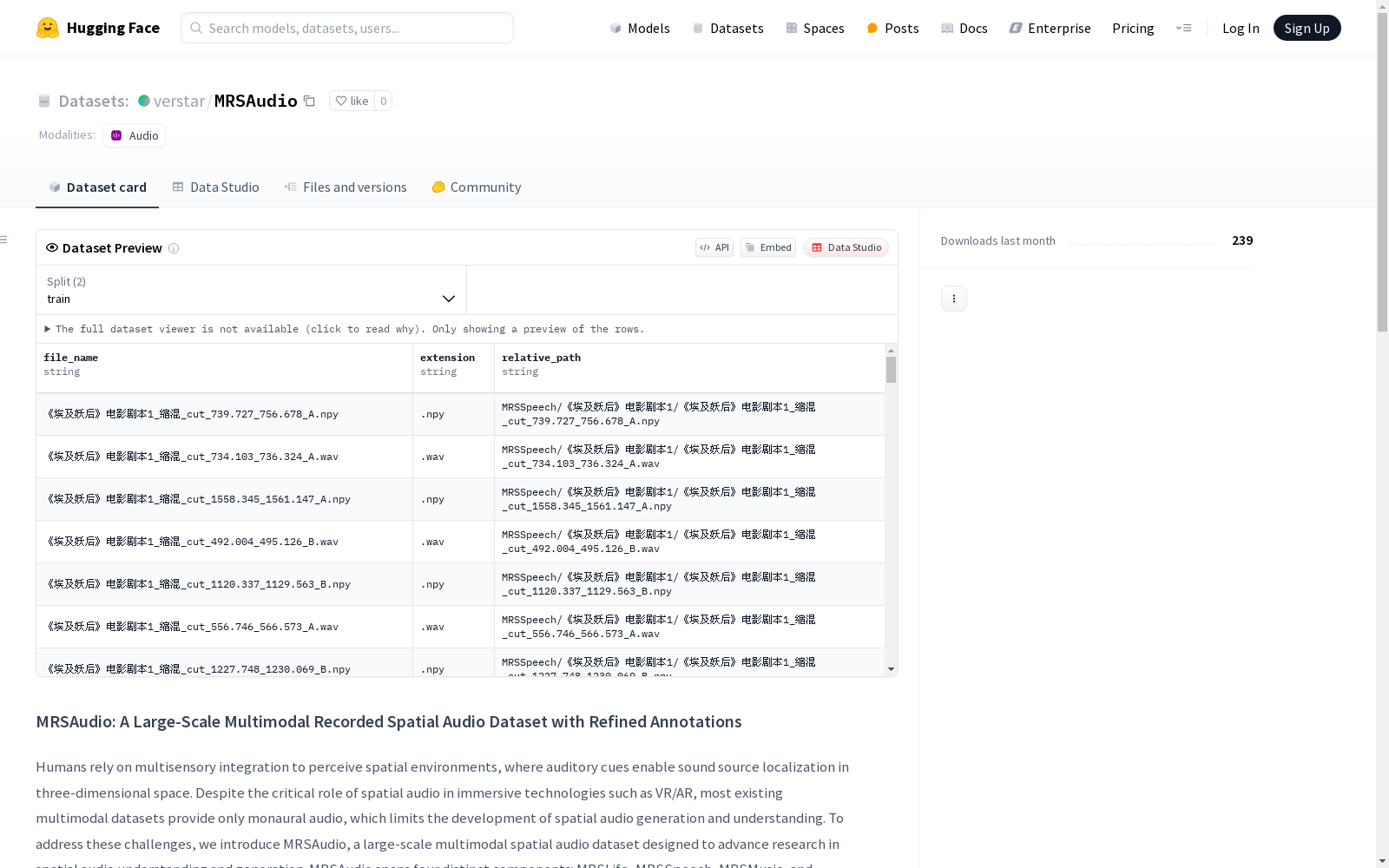Screen dimensions: 1389x868
Task: Select the cut_492.004_495.126_B.wav file name cell
Action: [x=224, y=542]
